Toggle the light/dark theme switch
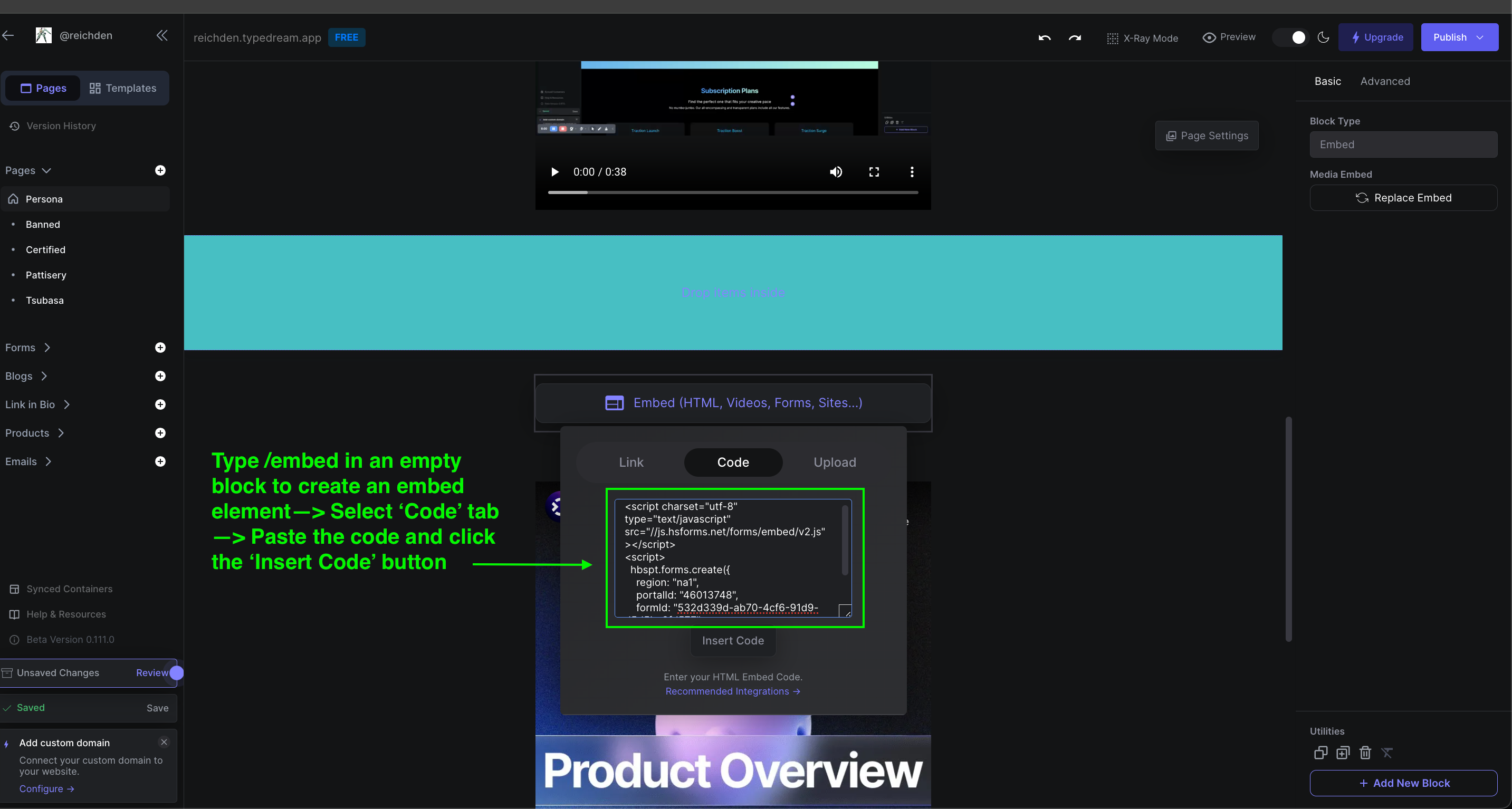Screen dimensions: 1512x809 point(1291,37)
